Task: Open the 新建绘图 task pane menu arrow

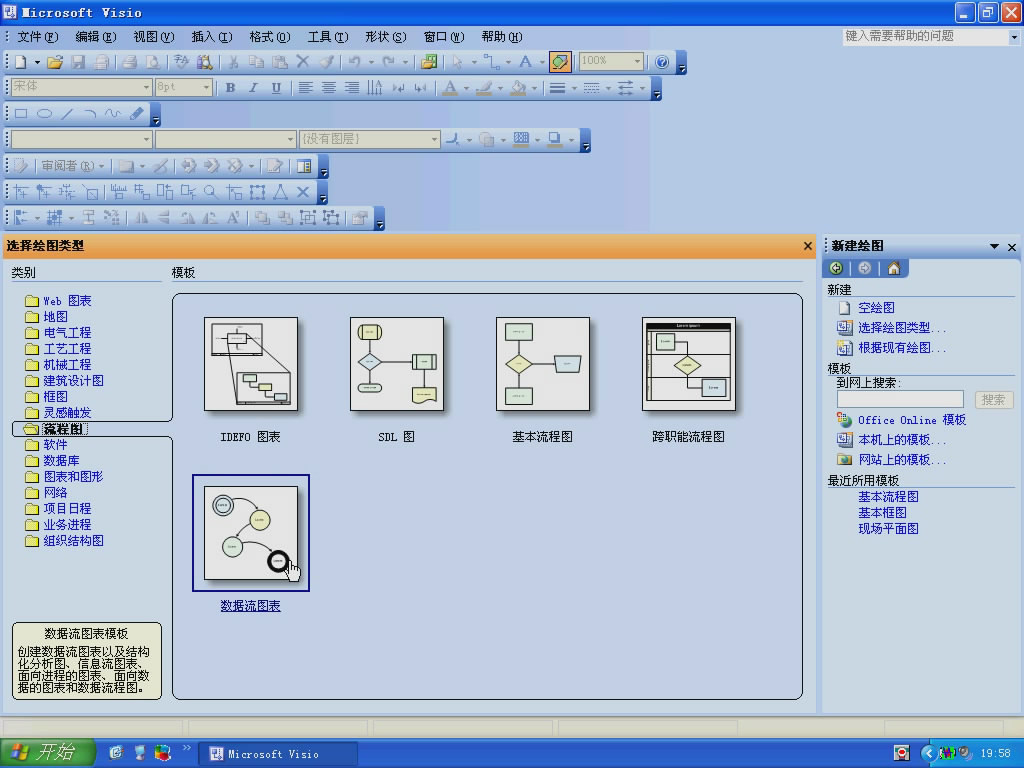Action: click(994, 246)
